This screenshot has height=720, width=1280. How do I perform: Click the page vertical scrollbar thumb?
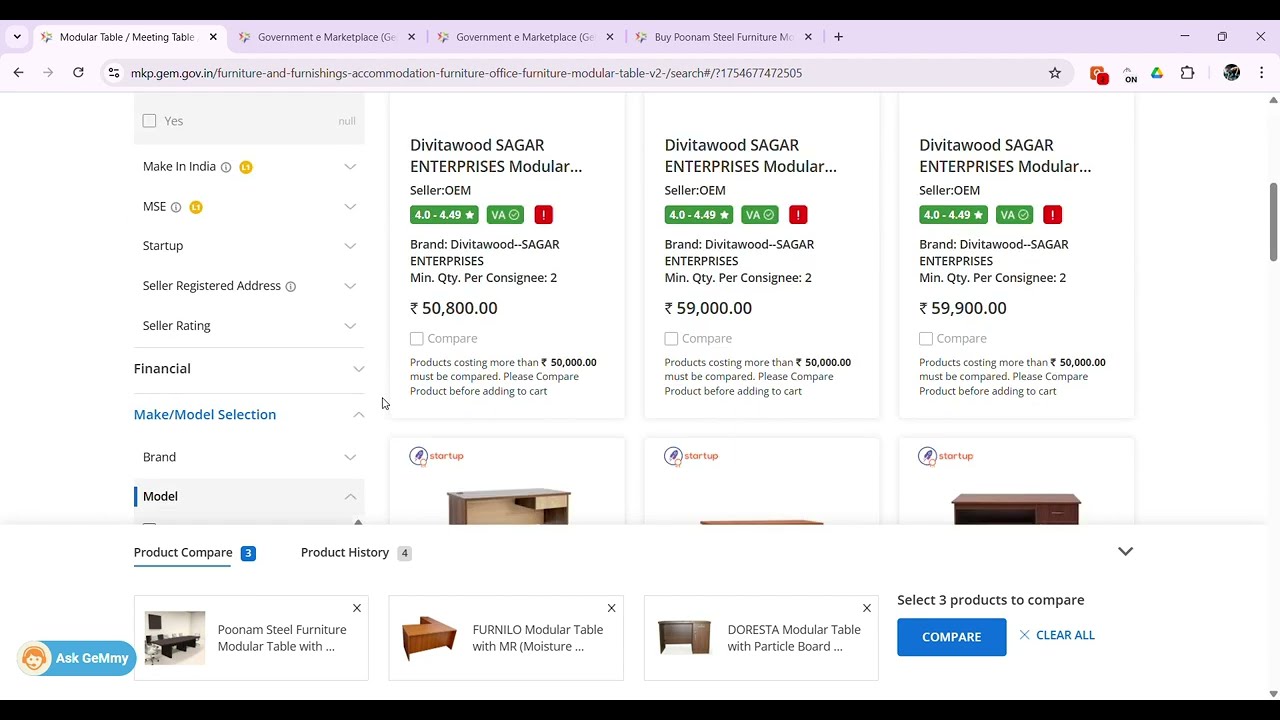click(1273, 222)
